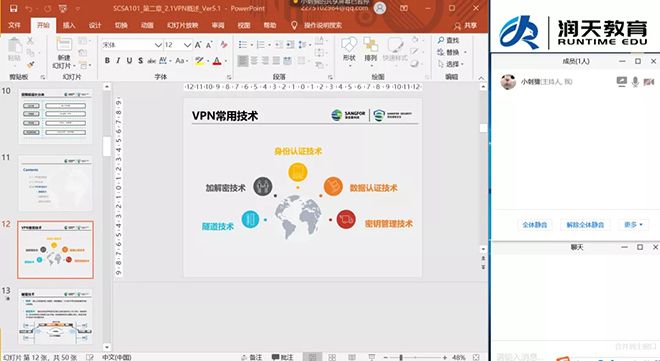Click the microphone icon beside member name
The height and width of the screenshot is (361, 660).
pos(635,82)
